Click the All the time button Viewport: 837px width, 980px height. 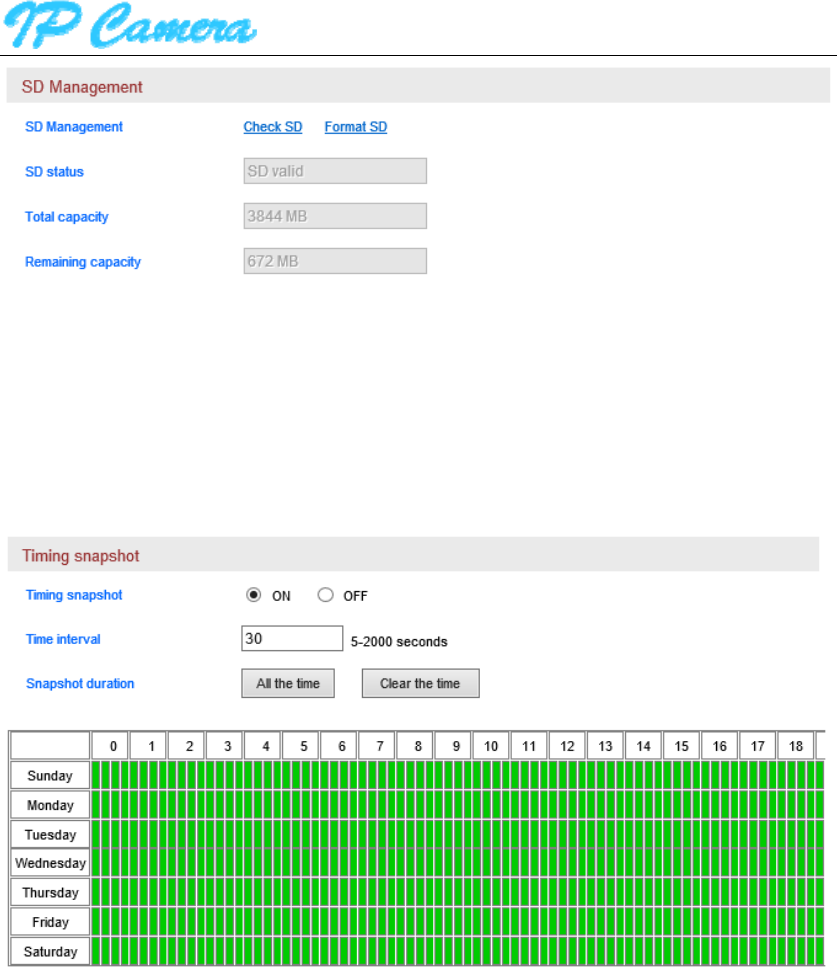click(x=288, y=683)
